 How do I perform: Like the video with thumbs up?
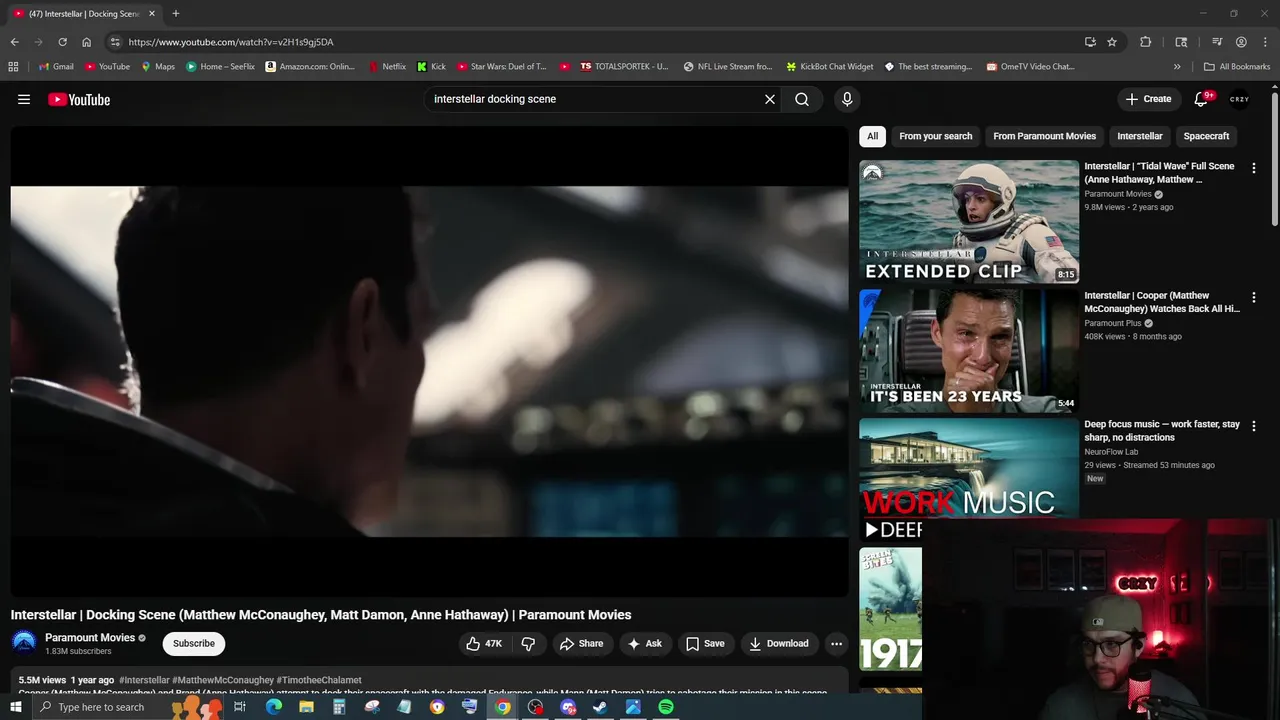tap(484, 644)
